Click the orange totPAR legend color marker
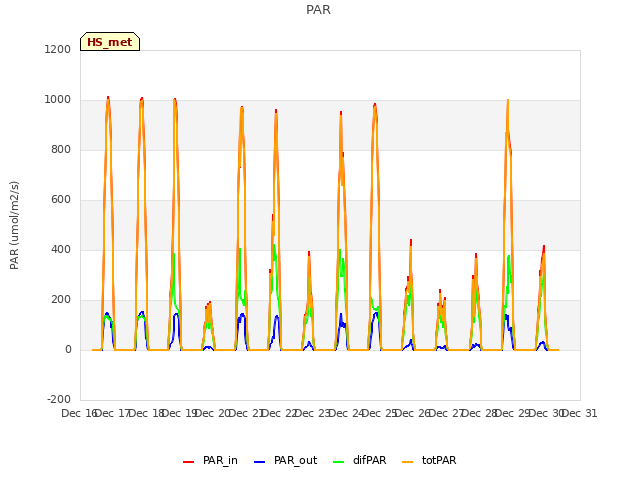Viewport: 640px width, 480px height. pos(408,462)
